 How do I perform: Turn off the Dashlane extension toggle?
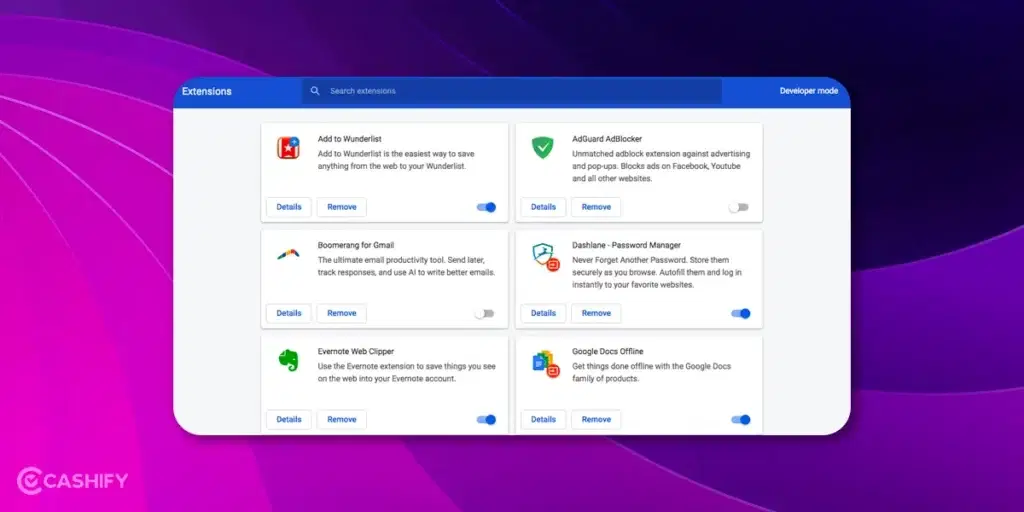pyautogui.click(x=741, y=313)
